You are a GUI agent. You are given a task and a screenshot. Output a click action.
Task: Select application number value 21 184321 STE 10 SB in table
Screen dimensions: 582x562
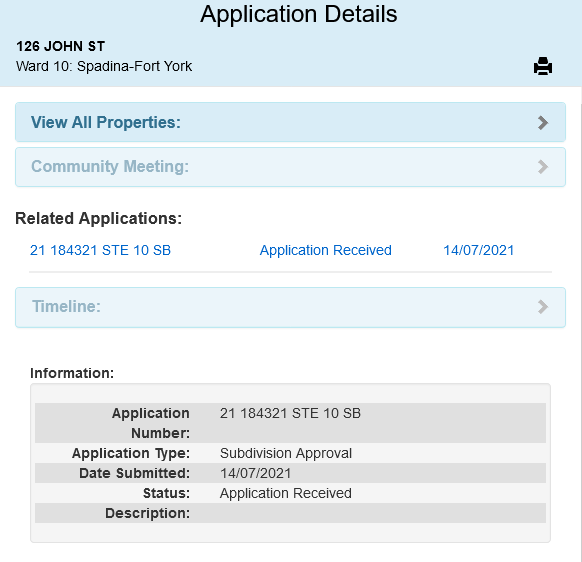290,413
